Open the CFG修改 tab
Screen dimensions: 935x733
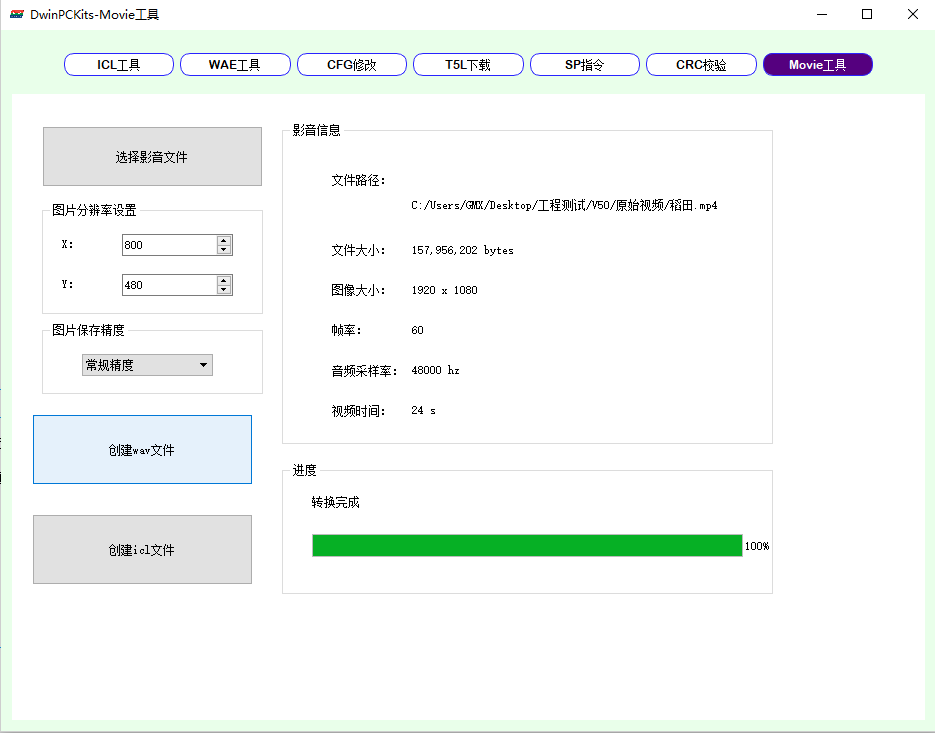point(351,65)
